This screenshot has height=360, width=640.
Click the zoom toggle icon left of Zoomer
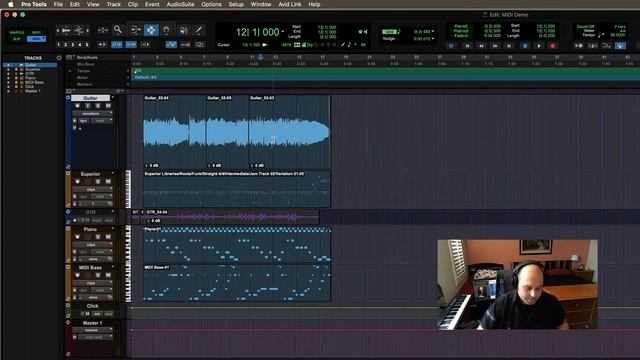click(102, 30)
